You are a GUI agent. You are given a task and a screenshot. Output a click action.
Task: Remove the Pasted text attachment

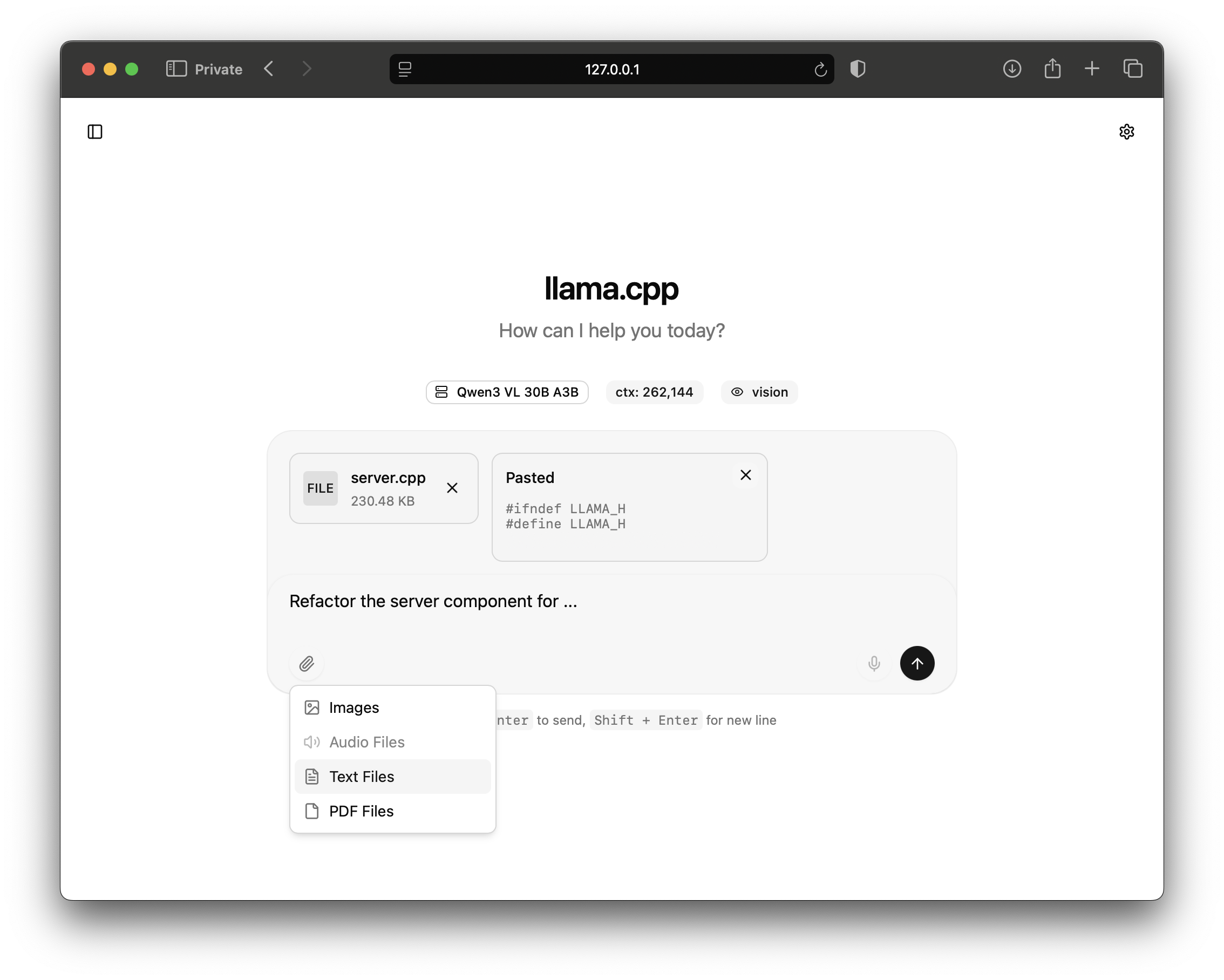[745, 475]
